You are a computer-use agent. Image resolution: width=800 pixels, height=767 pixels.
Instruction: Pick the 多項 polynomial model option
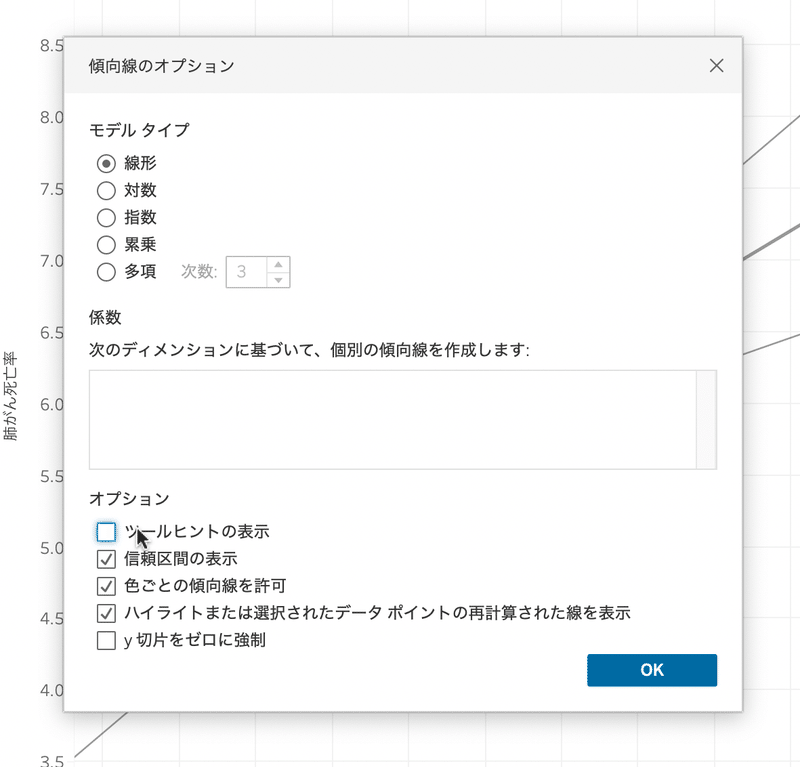pyautogui.click(x=106, y=272)
